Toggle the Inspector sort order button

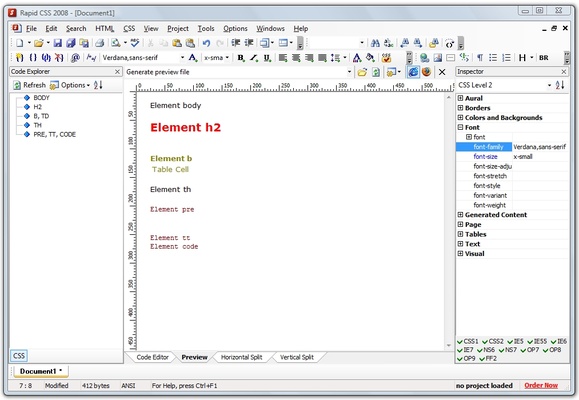tap(560, 85)
